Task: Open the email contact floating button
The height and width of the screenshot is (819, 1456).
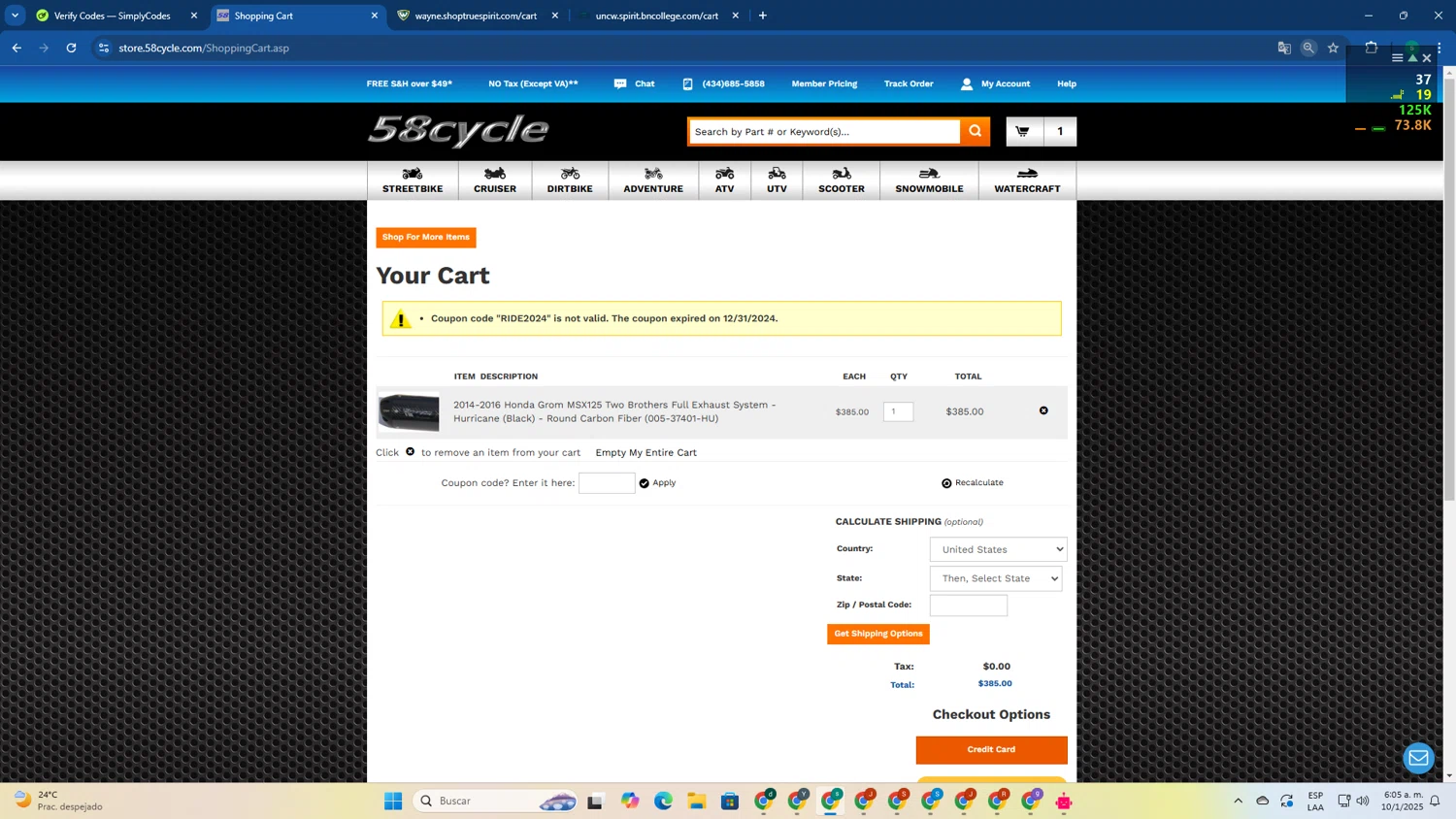Action: 1418,758
